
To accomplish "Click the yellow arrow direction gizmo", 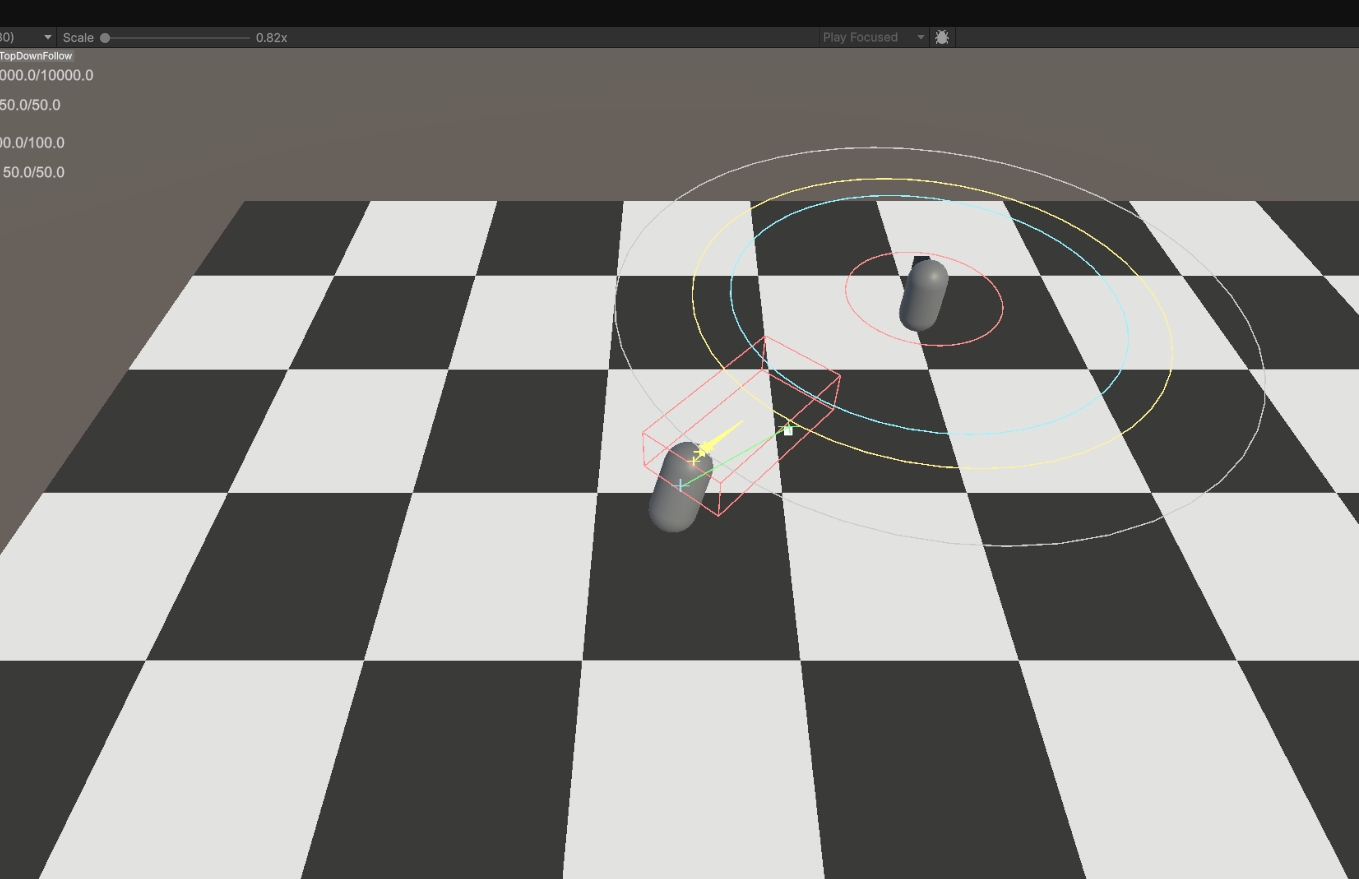I will tap(722, 436).
